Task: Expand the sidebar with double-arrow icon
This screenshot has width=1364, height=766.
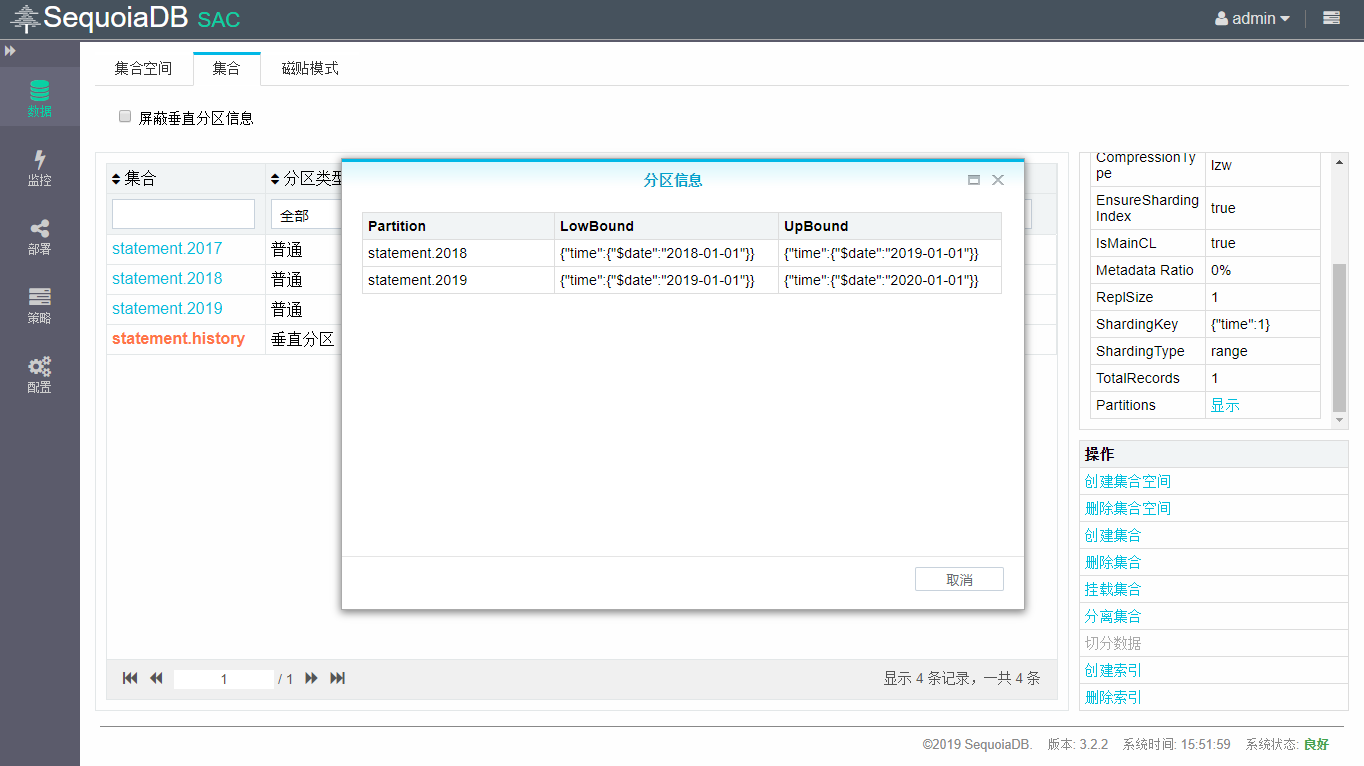Action: point(10,50)
